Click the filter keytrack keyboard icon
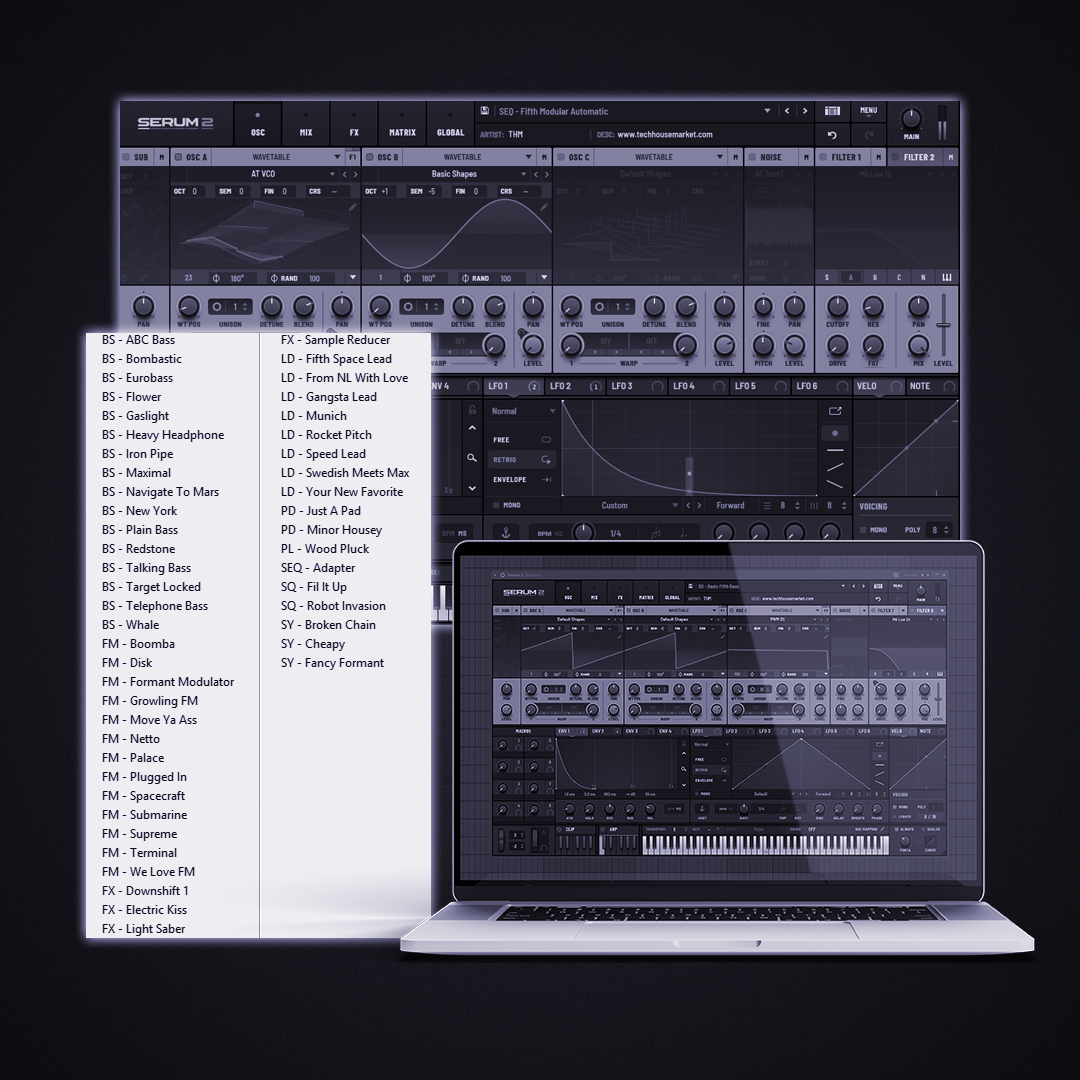 point(947,278)
